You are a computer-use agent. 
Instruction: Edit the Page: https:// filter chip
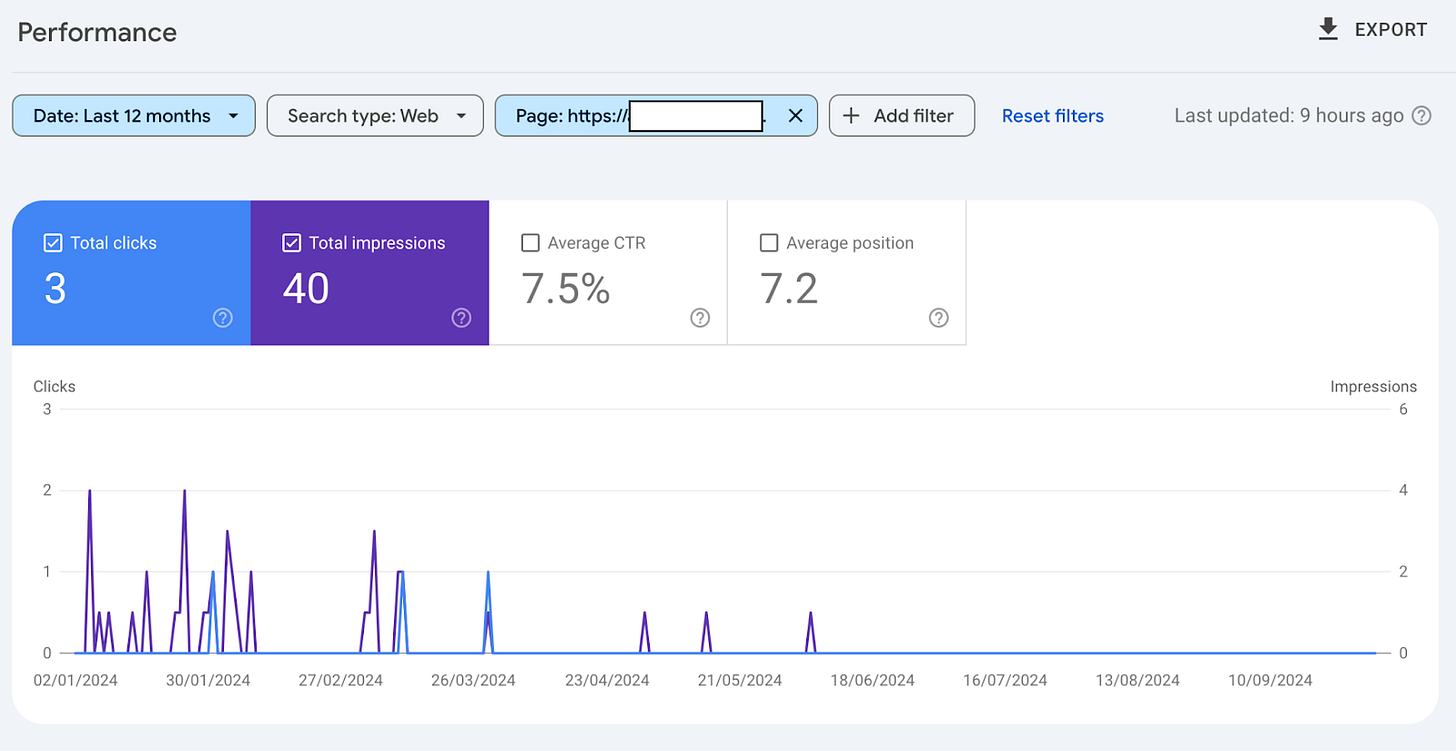tap(656, 116)
